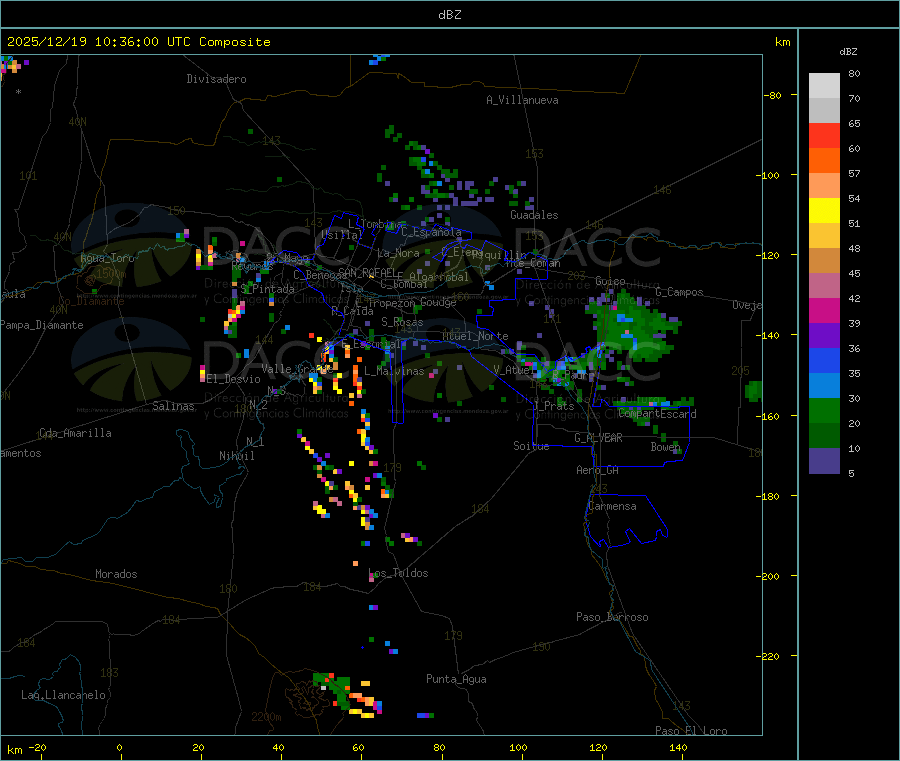Click the Aero_GA map label

(598, 470)
